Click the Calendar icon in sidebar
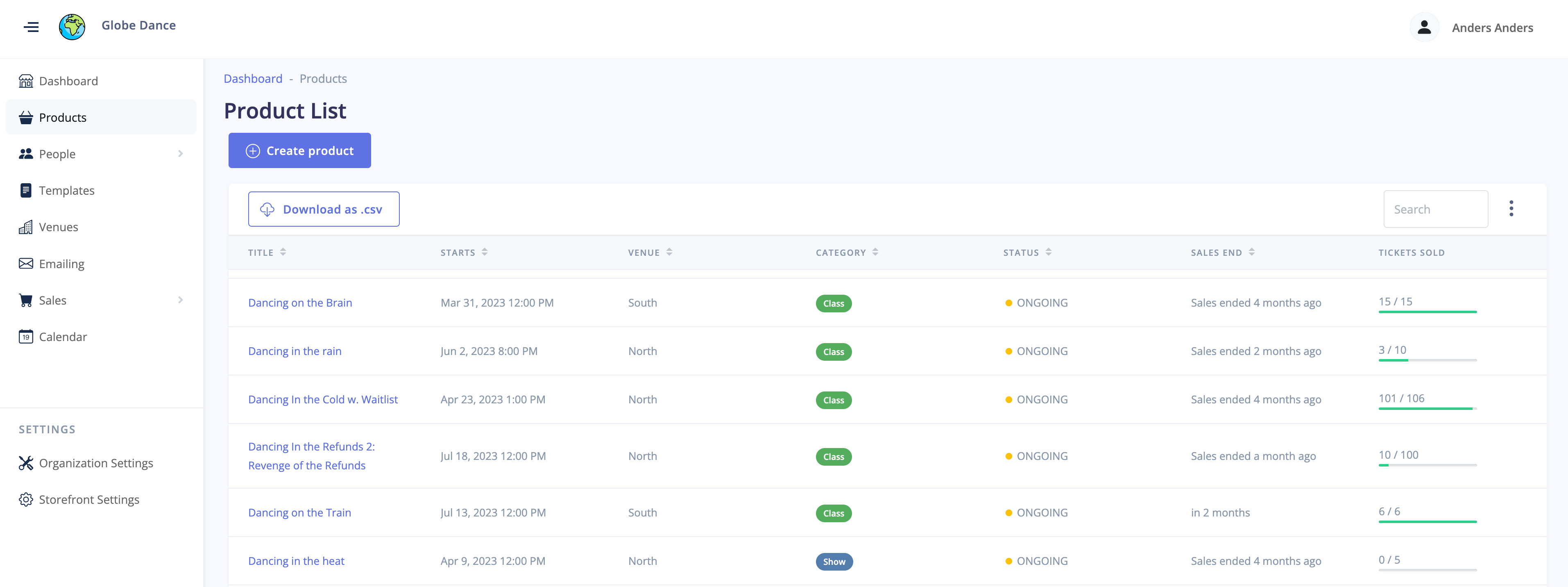The image size is (1568, 587). click(x=25, y=337)
